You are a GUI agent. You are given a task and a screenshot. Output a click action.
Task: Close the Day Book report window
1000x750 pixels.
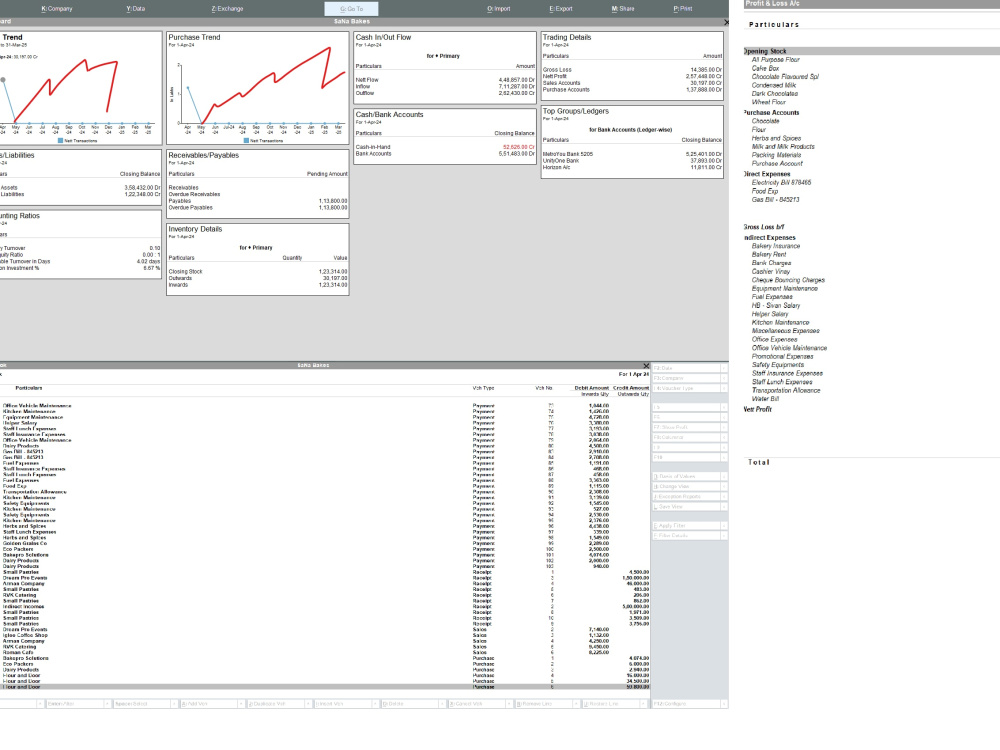[x=646, y=366]
